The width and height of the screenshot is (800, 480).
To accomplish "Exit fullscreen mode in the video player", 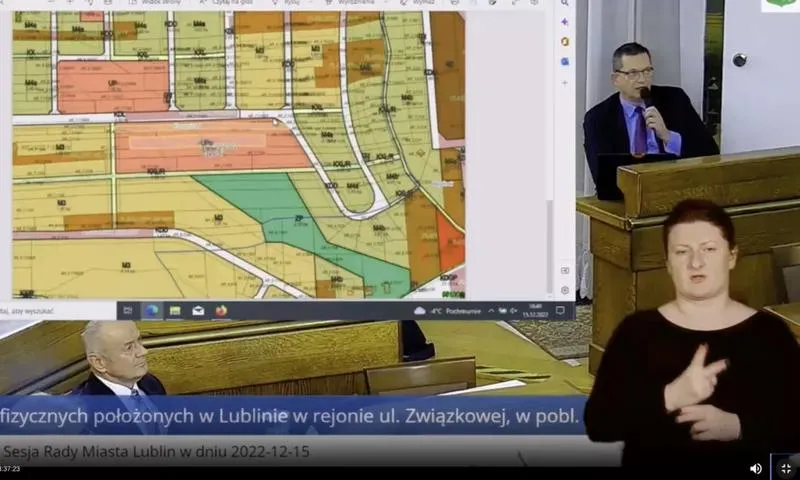I will (x=786, y=468).
